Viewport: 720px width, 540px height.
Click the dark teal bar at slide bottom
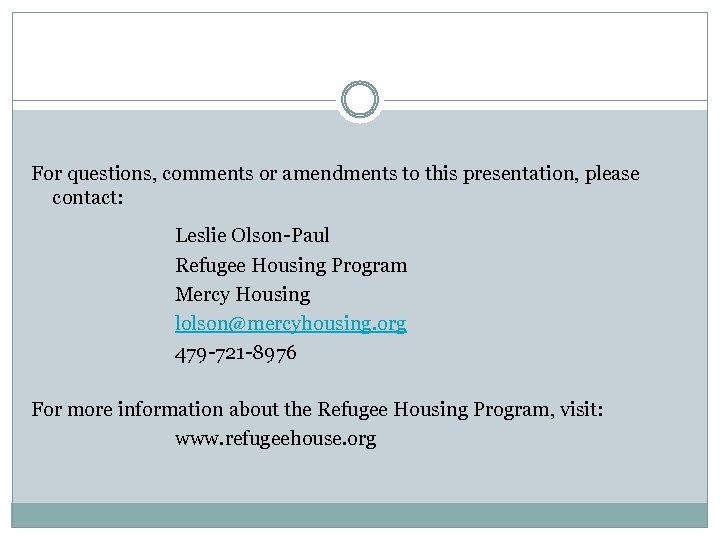(x=360, y=514)
